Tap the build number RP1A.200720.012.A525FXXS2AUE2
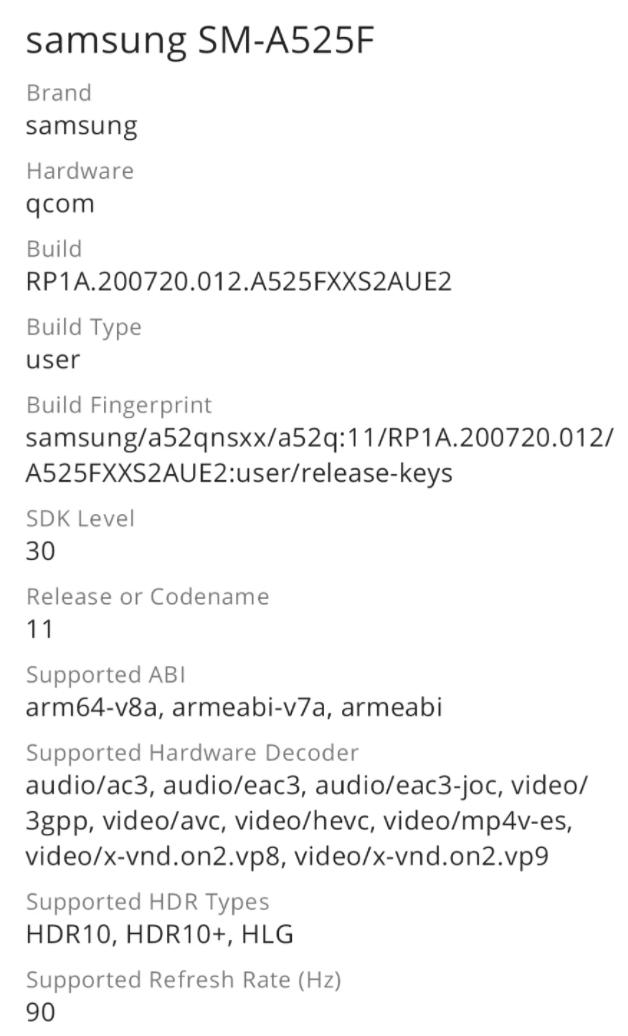 [238, 282]
